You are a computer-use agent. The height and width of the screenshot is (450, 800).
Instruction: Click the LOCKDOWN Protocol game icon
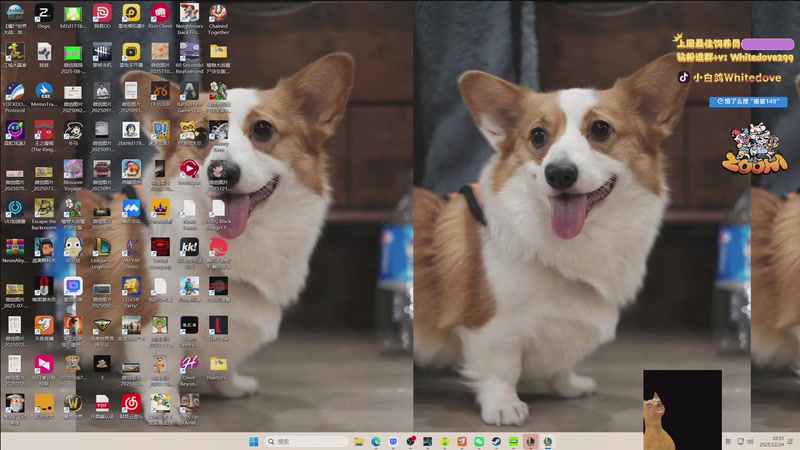coord(15,92)
